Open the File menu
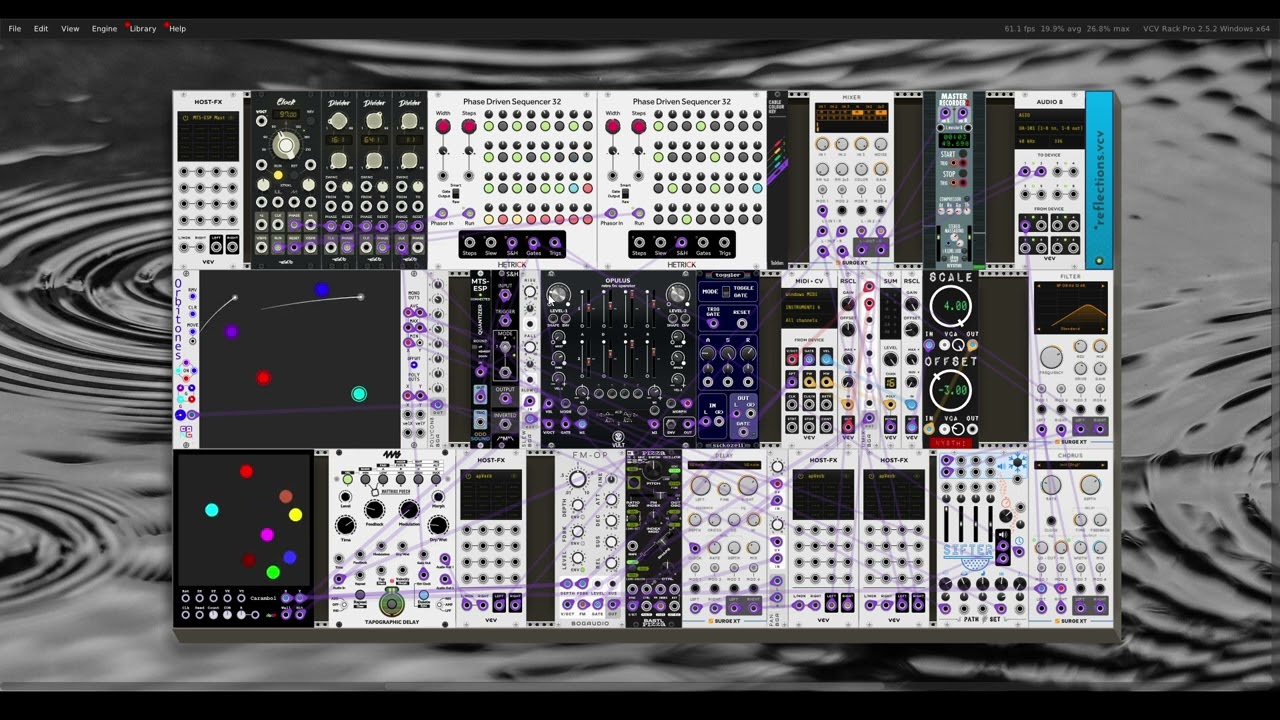1280x720 pixels. coord(15,28)
